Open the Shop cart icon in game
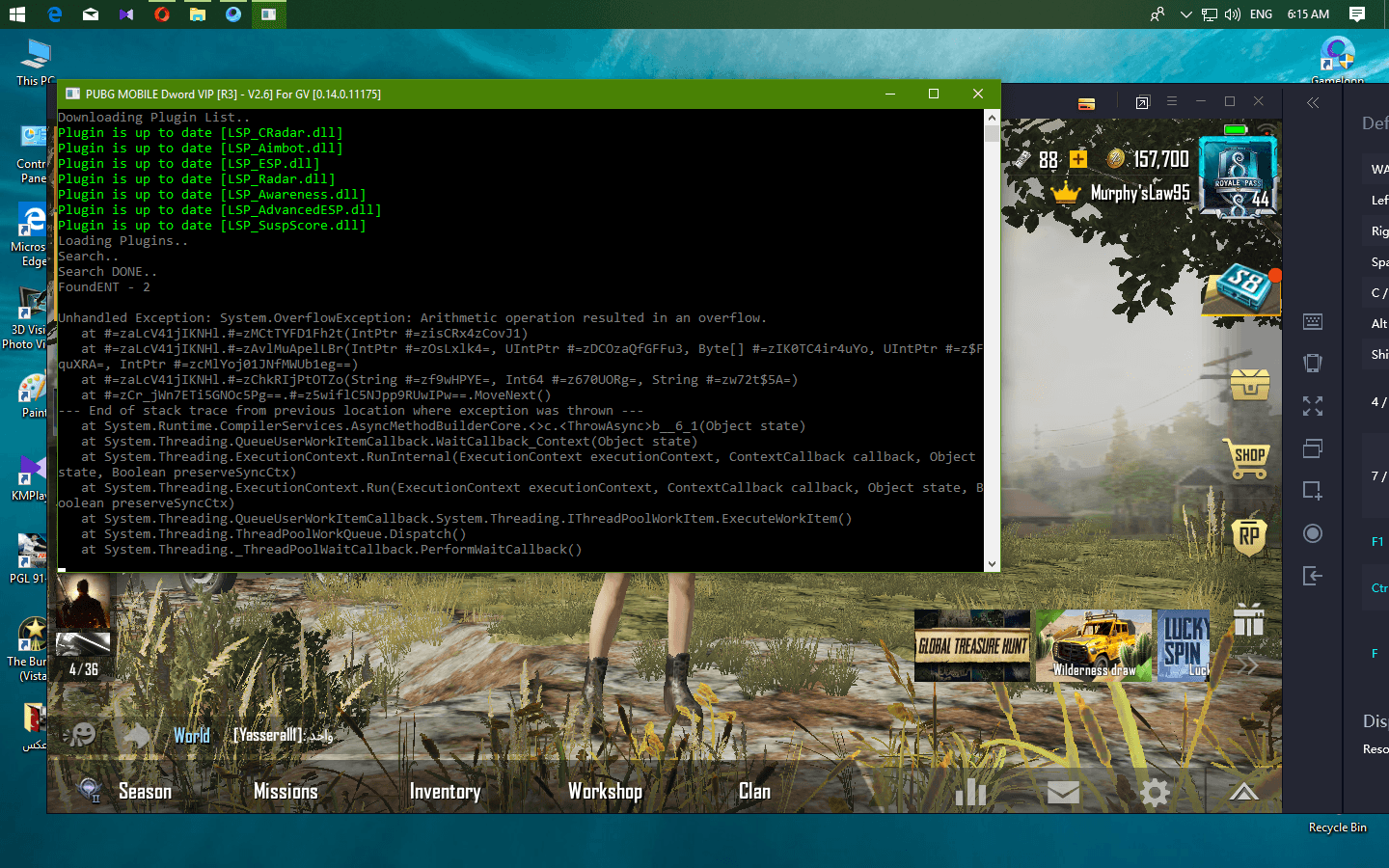The width and height of the screenshot is (1389, 868). point(1248,458)
